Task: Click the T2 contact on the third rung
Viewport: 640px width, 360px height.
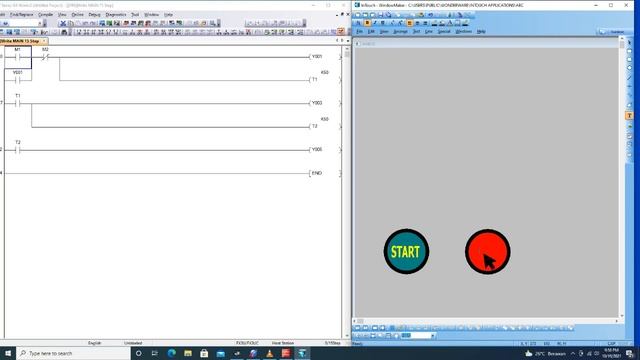Action: coord(18,150)
